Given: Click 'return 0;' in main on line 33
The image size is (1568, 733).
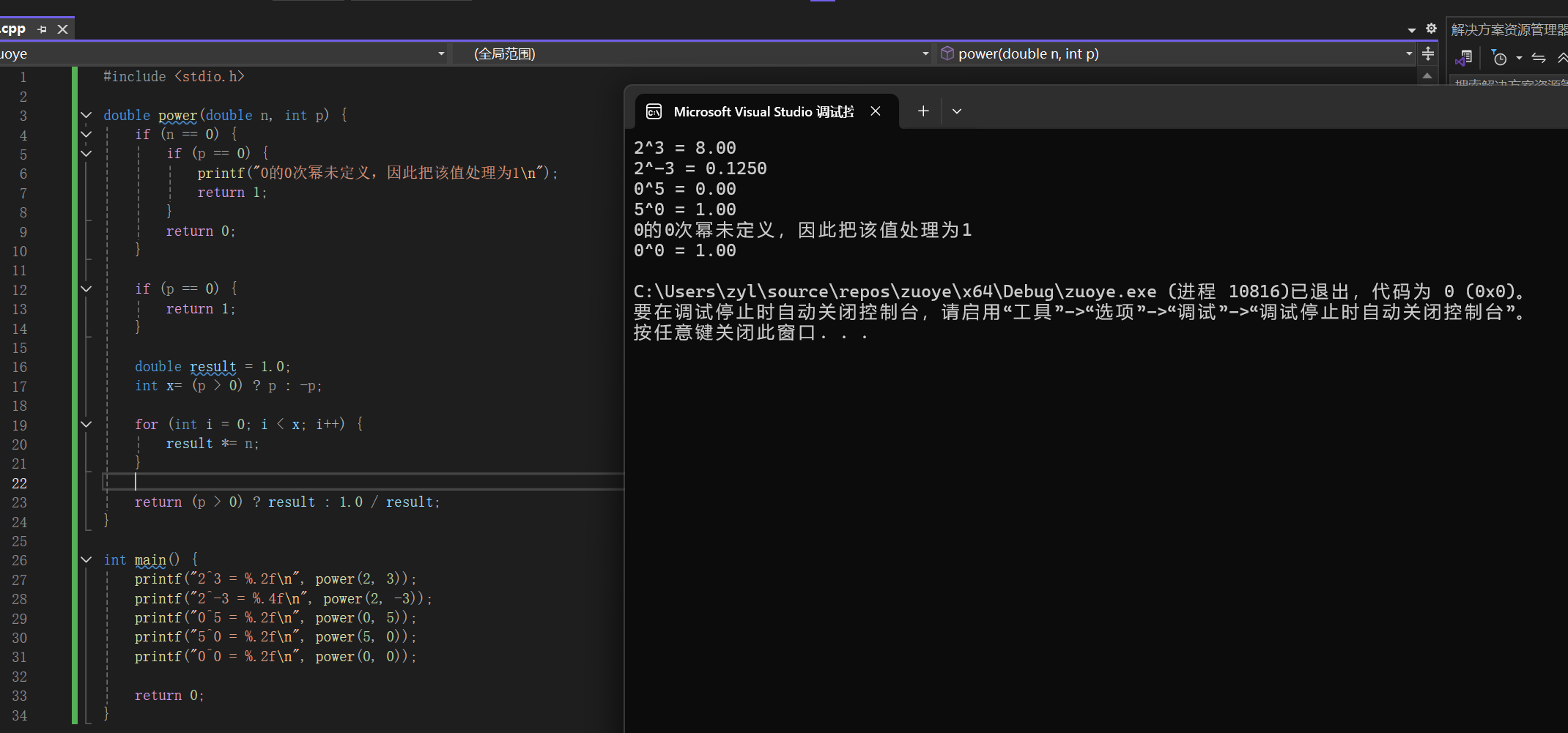Looking at the screenshot, I should (x=169, y=696).
